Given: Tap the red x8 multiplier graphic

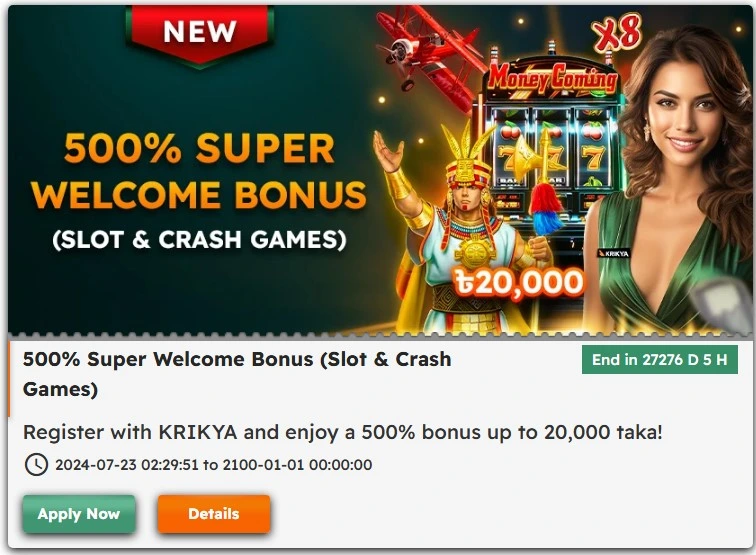Looking at the screenshot, I should coord(618,33).
